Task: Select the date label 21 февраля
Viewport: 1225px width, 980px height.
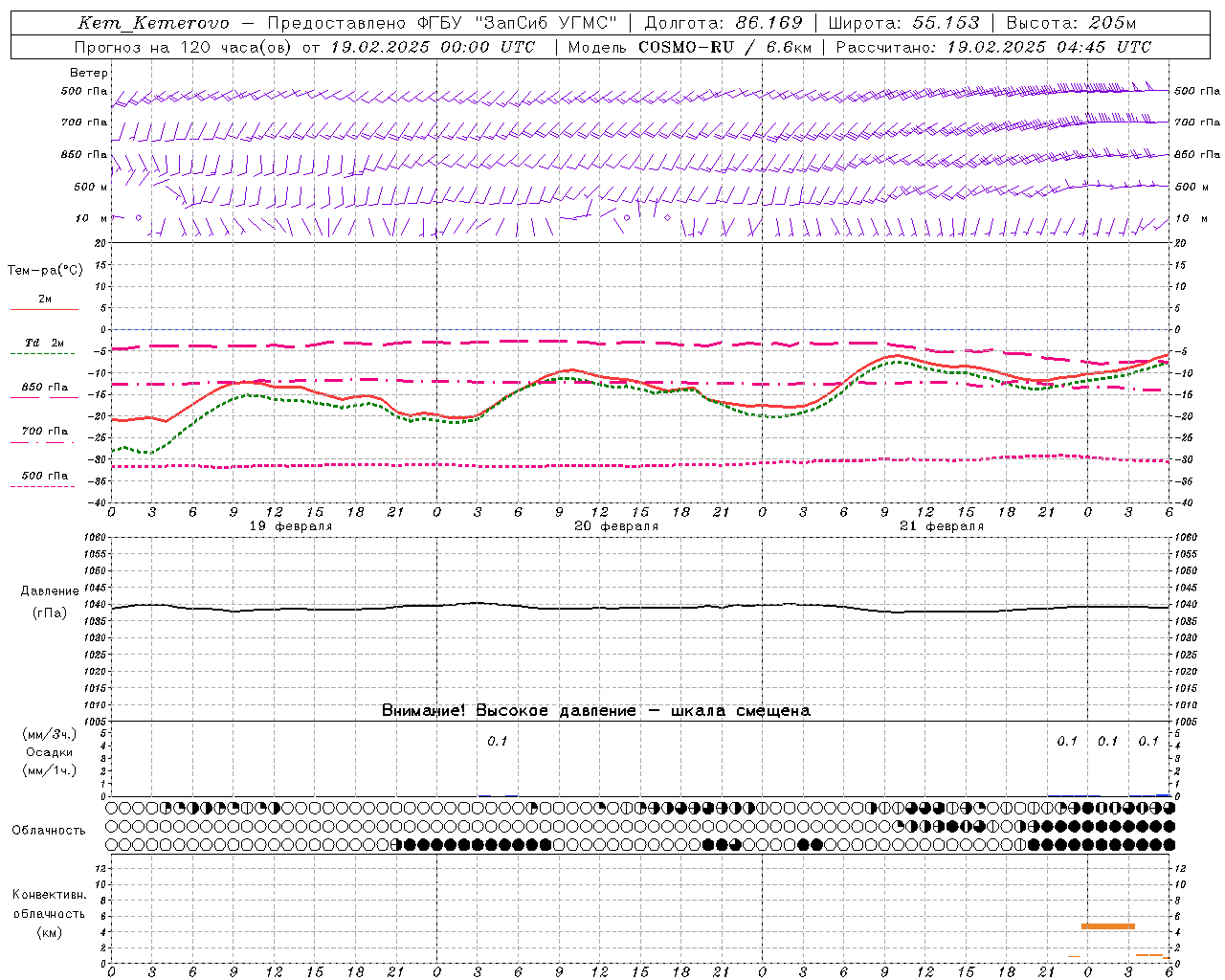Action: click(942, 526)
